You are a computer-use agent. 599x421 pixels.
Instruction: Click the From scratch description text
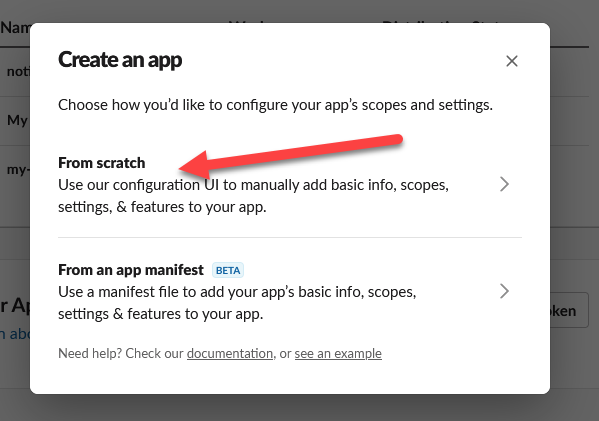coord(253,196)
